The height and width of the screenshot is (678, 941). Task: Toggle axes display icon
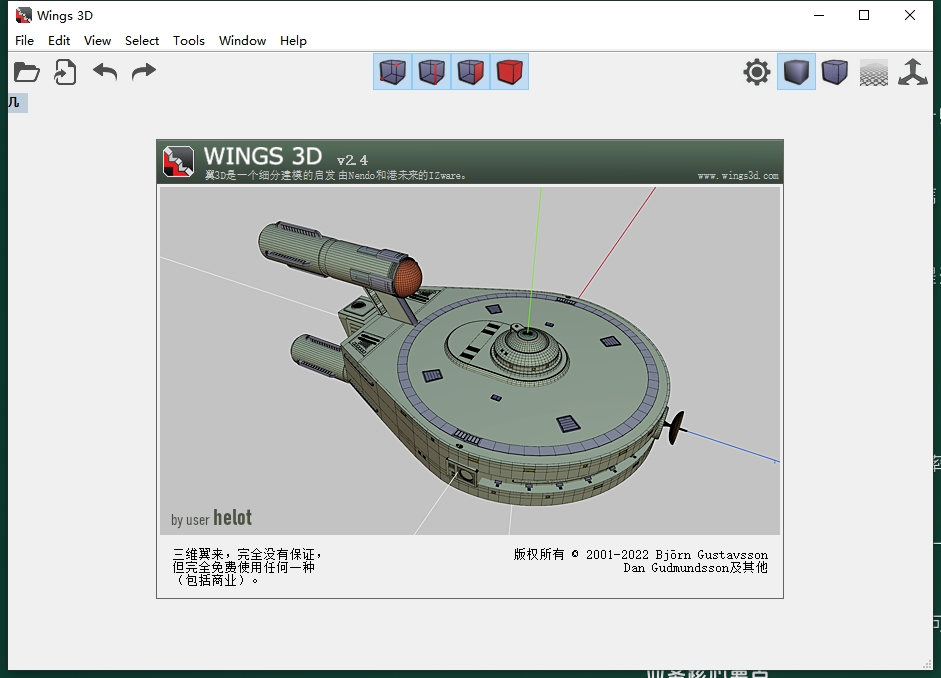pyautogui.click(x=912, y=72)
